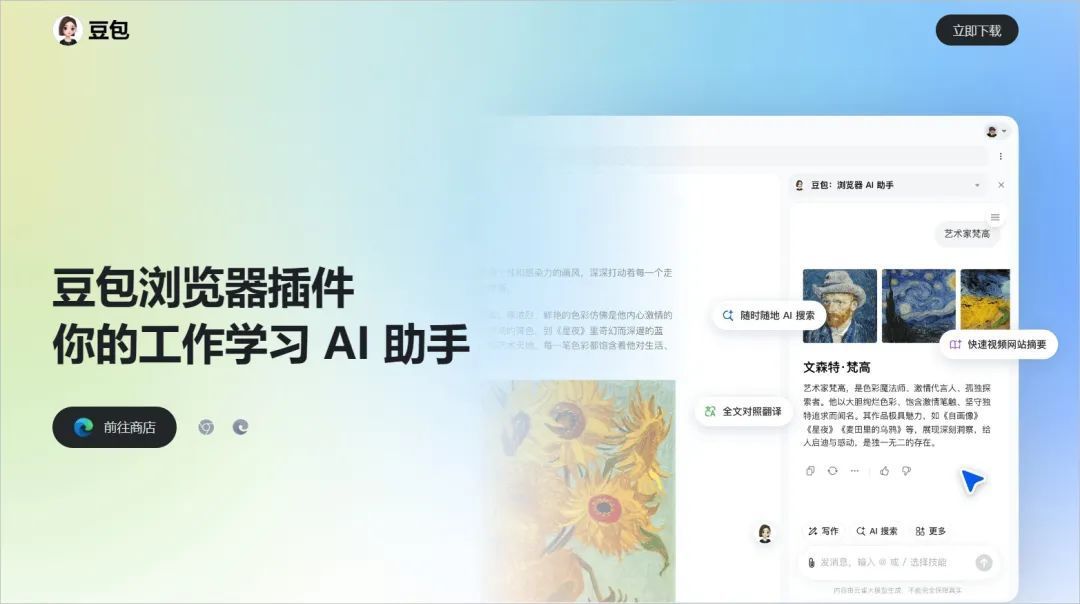
Task: Attach a file using the paperclip icon
Action: [811, 563]
